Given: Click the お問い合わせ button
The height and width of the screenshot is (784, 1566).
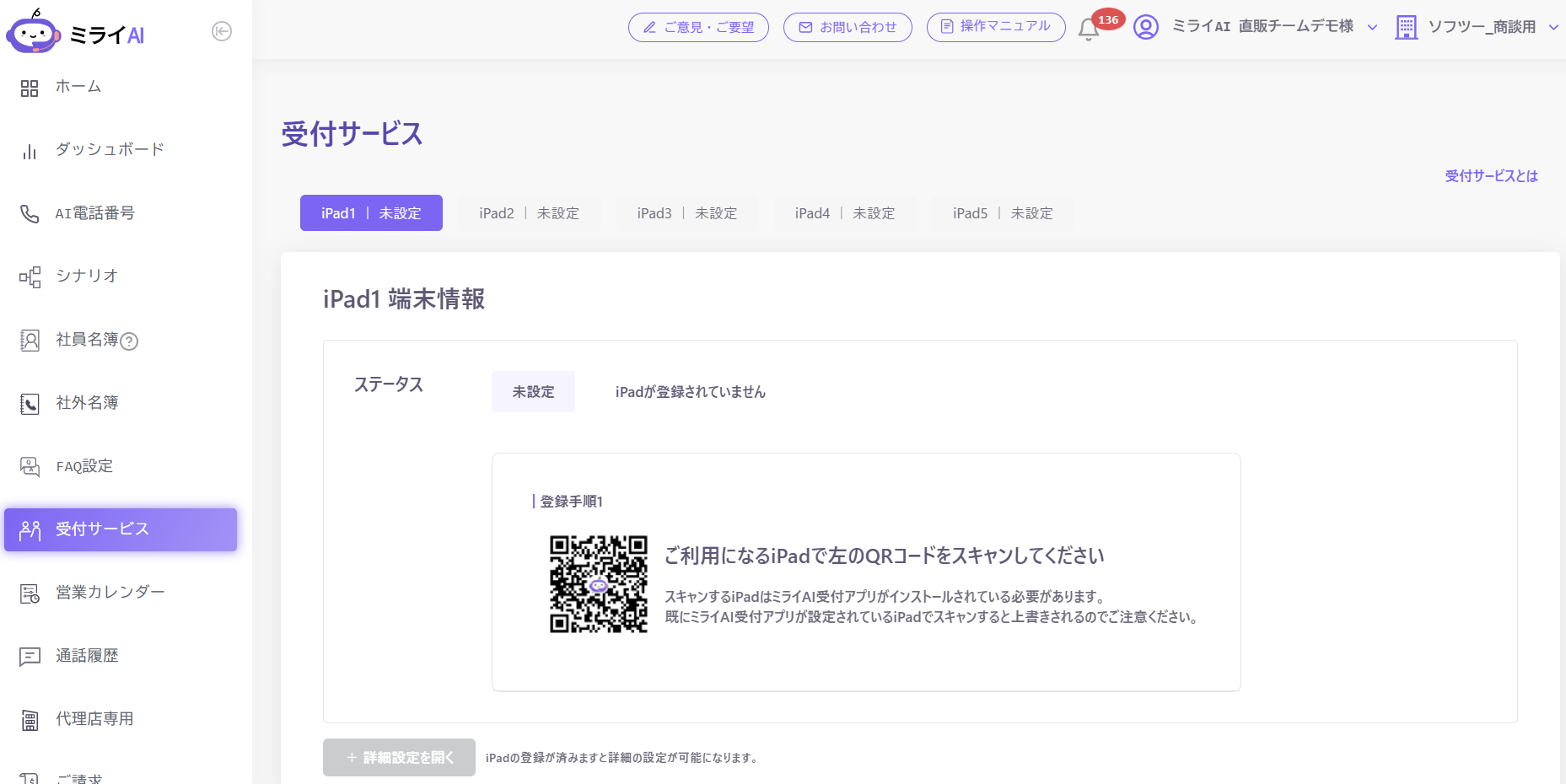Looking at the screenshot, I should (x=848, y=27).
